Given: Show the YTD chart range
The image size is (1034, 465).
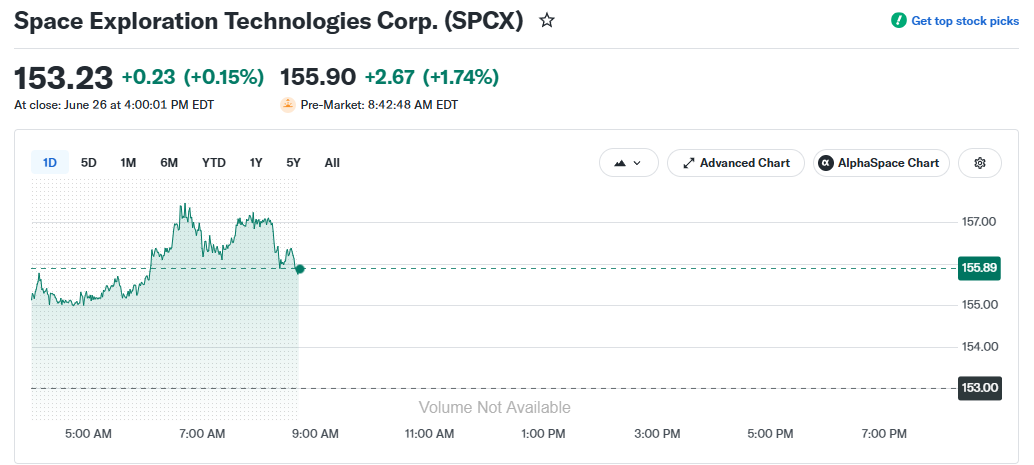Looking at the screenshot, I should tap(214, 162).
